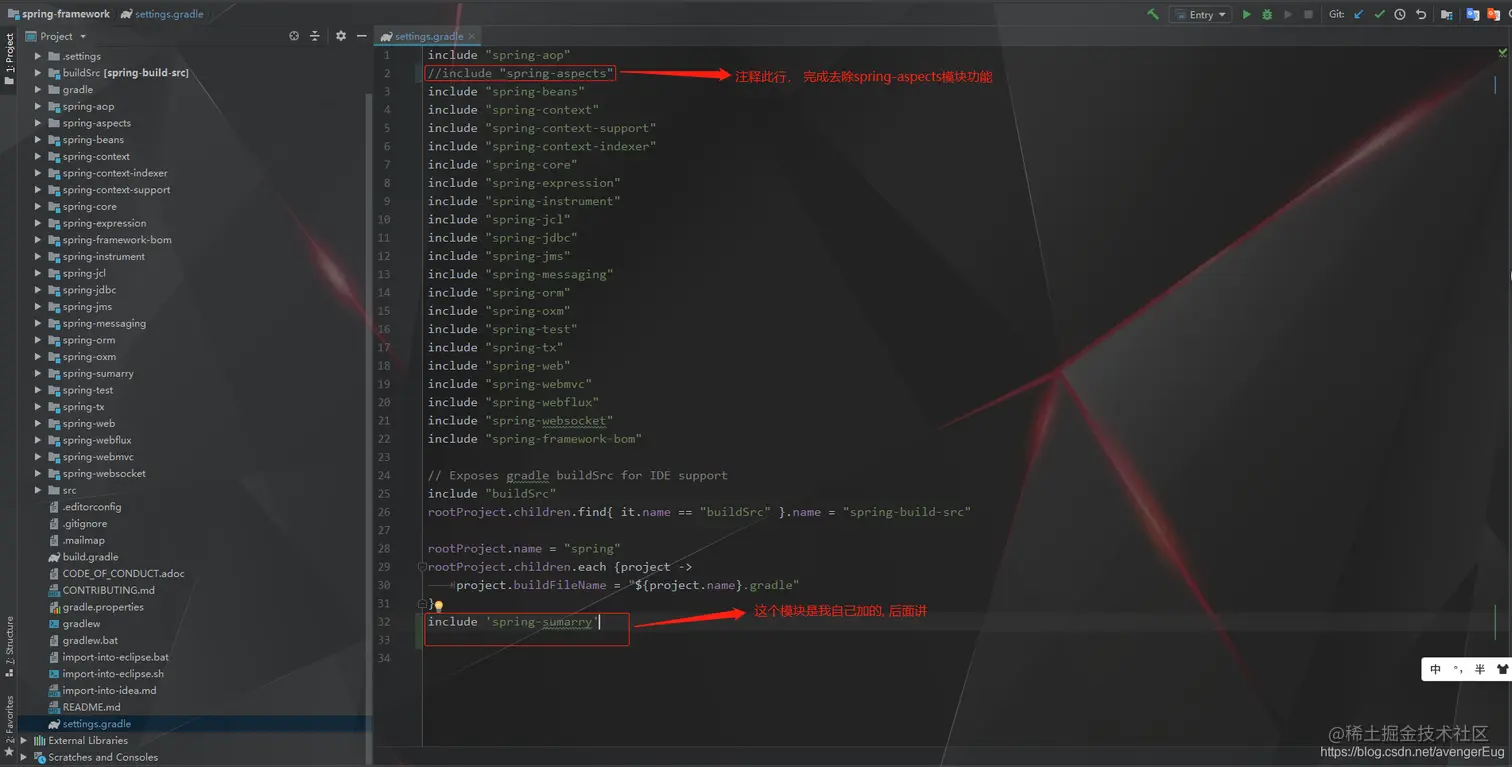The width and height of the screenshot is (1512, 767).
Task: Click the blue Translate plugin icon
Action: coord(1472,14)
